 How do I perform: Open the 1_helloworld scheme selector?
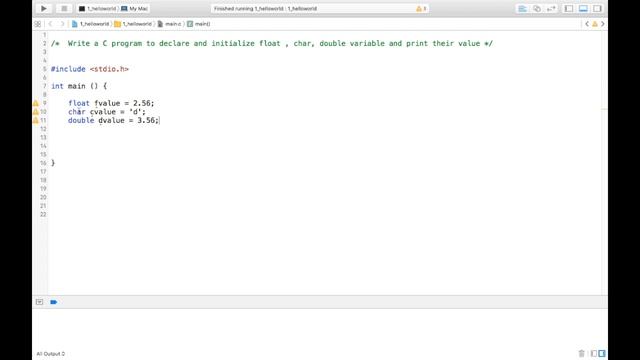coord(98,9)
